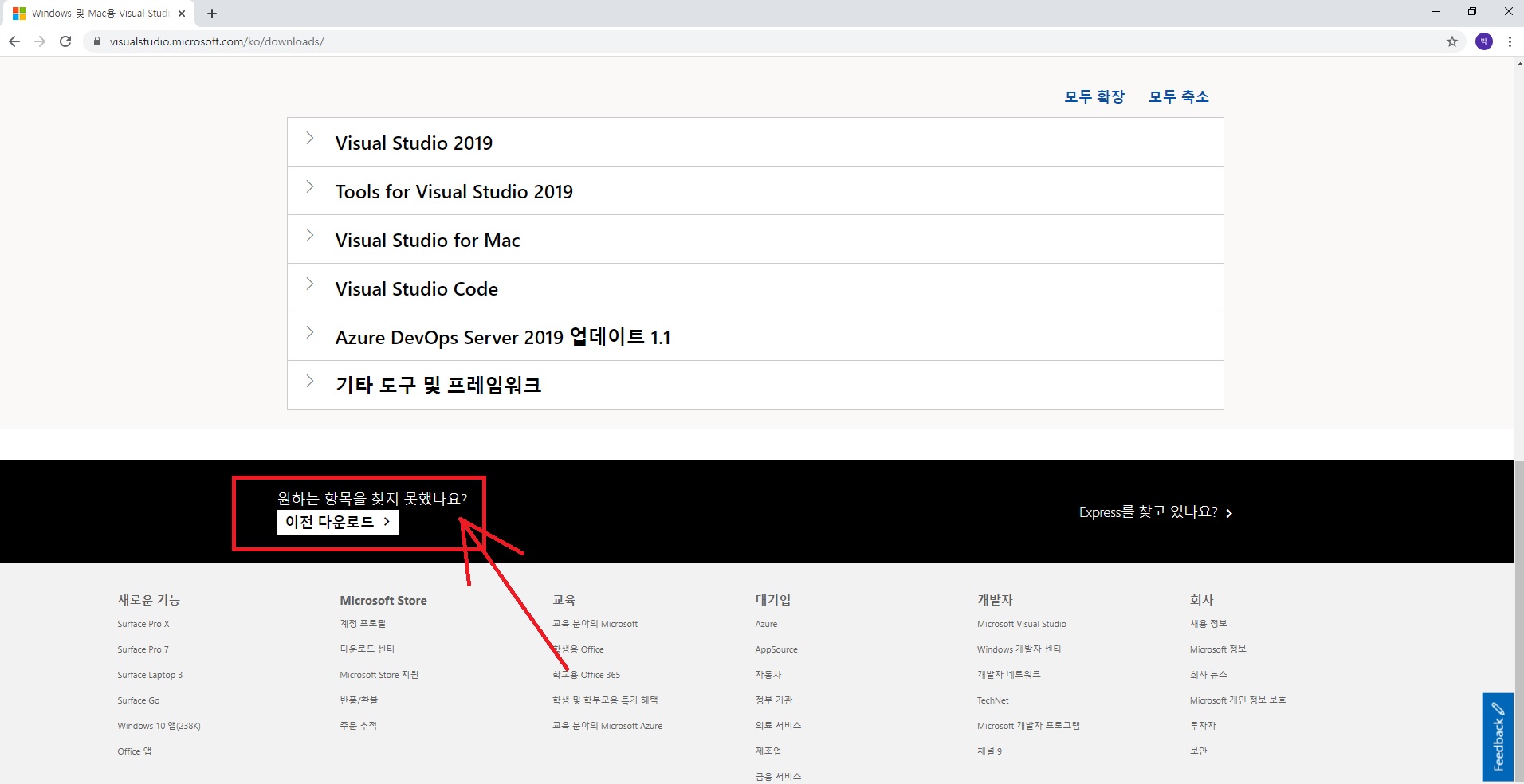Open the 교육 분야의 Microsoft link

coord(595,624)
